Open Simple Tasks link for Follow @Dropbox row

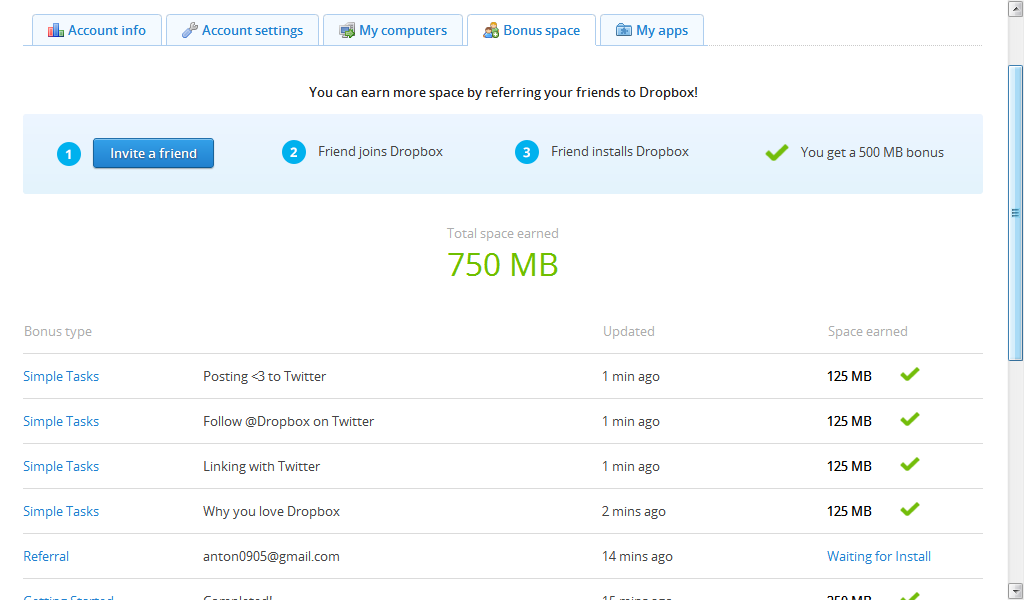click(61, 421)
